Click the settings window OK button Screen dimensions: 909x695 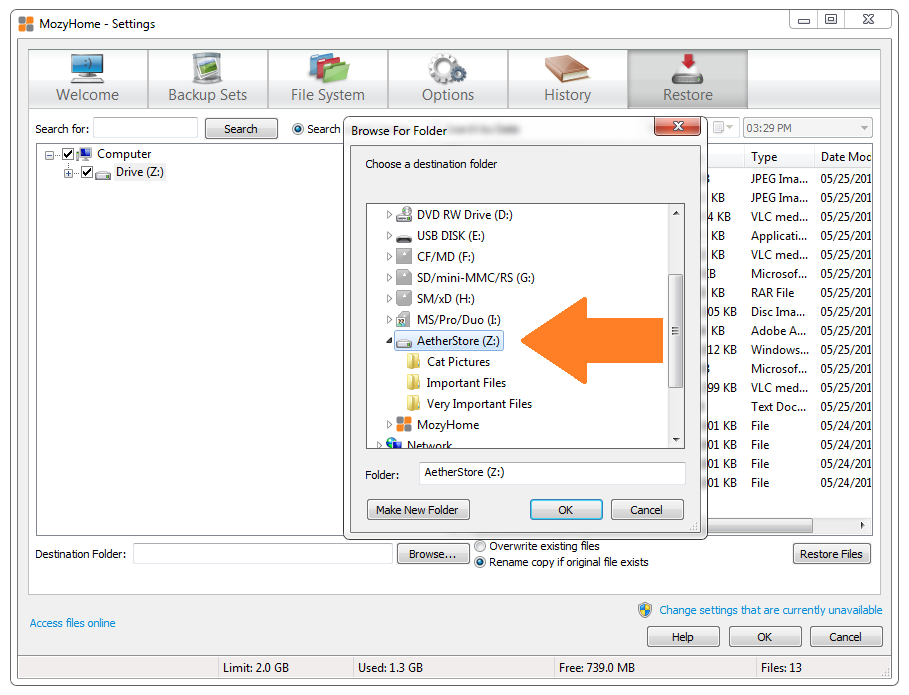tap(765, 636)
